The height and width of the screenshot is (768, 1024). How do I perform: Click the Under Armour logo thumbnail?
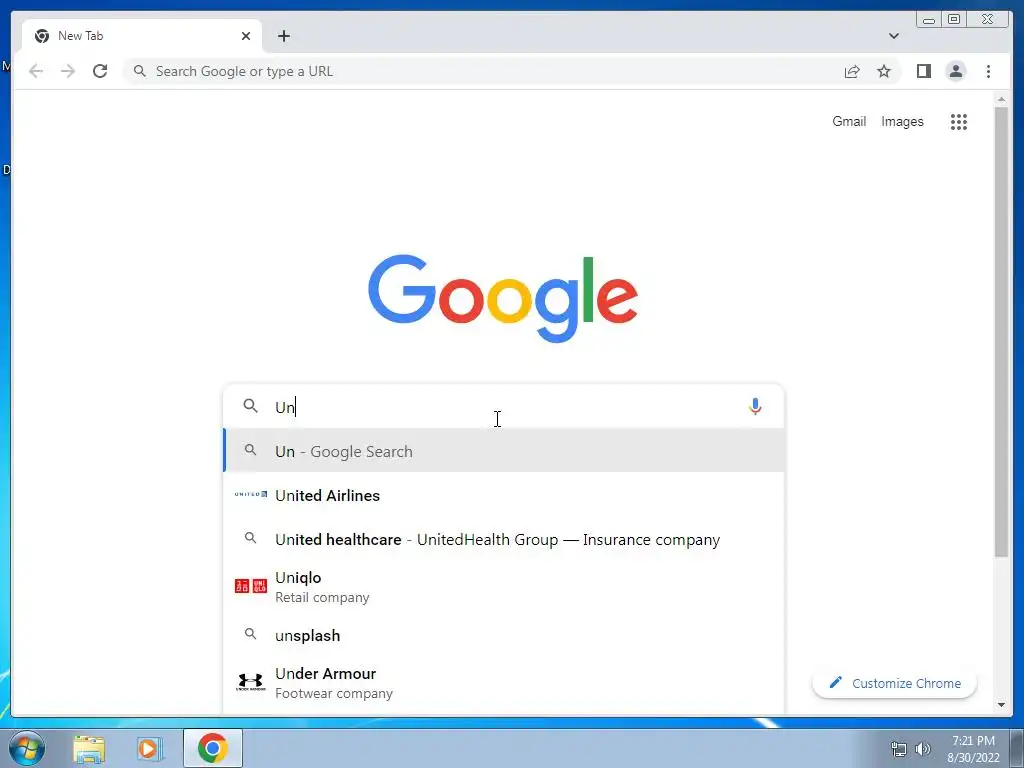click(251, 682)
